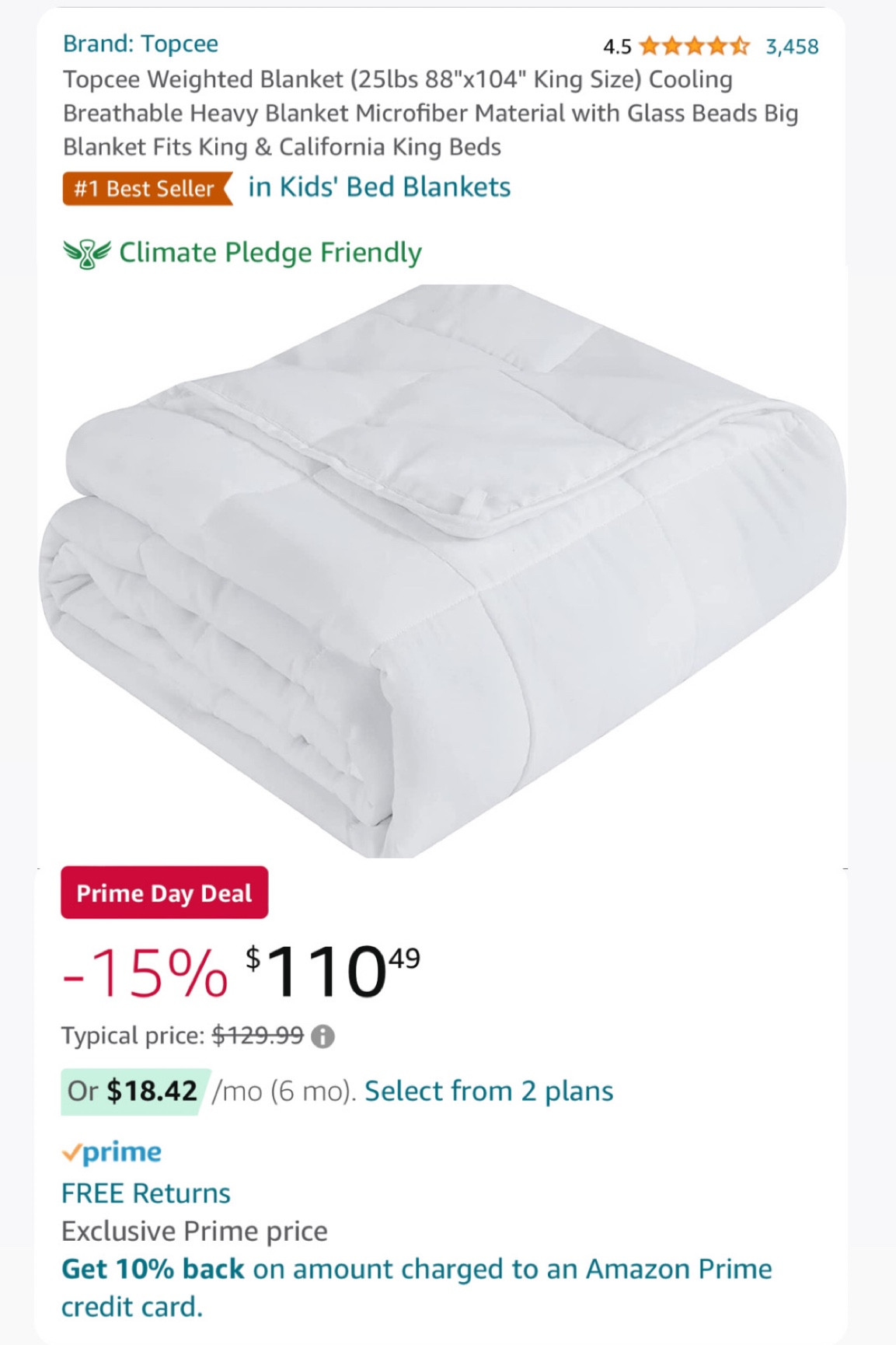
Task: Click the -15% discount percentage
Action: [x=145, y=973]
